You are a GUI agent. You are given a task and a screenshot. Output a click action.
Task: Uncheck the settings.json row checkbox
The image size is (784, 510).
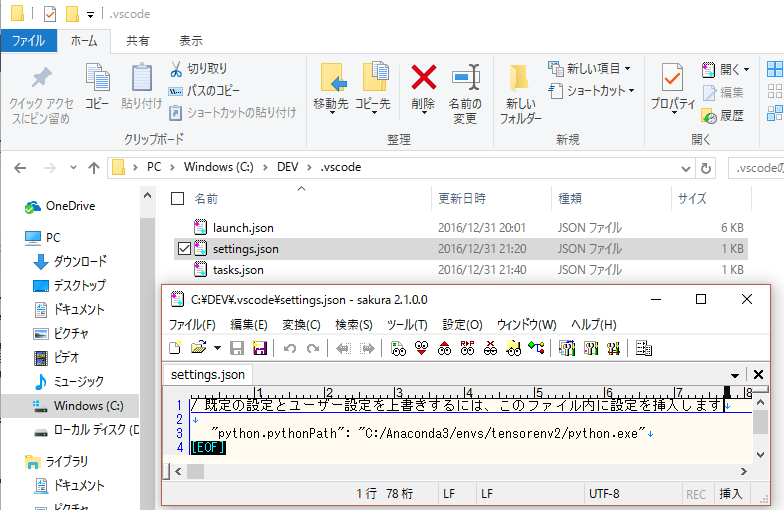(x=184, y=248)
